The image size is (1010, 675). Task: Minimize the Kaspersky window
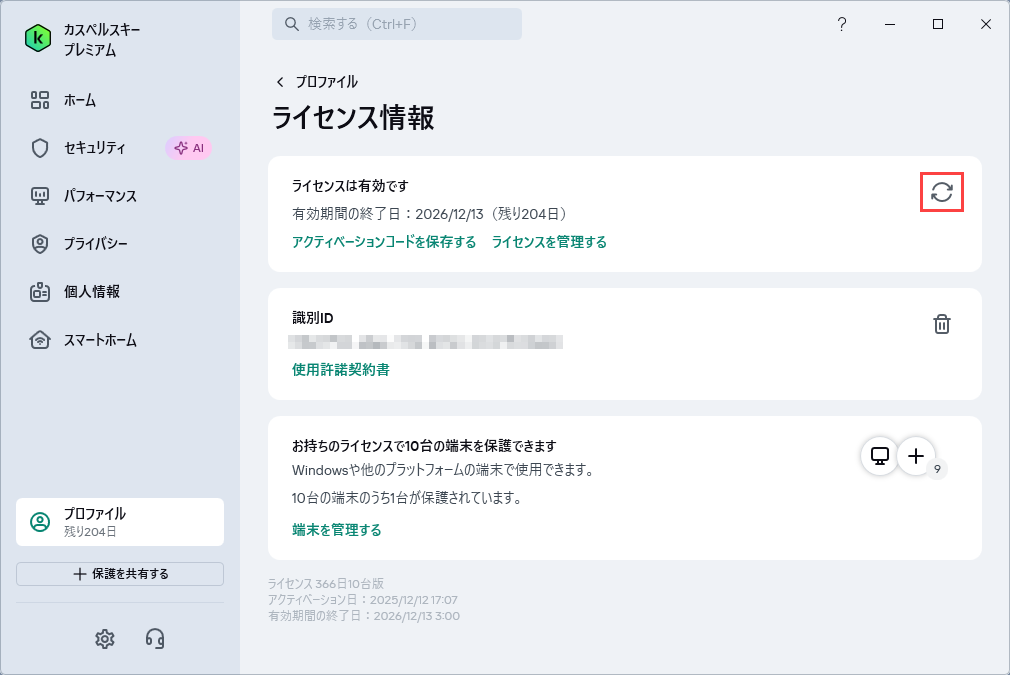click(890, 24)
